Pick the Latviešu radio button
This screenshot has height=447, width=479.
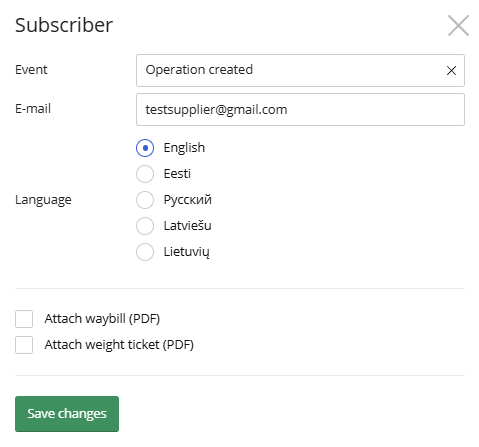pos(145,226)
